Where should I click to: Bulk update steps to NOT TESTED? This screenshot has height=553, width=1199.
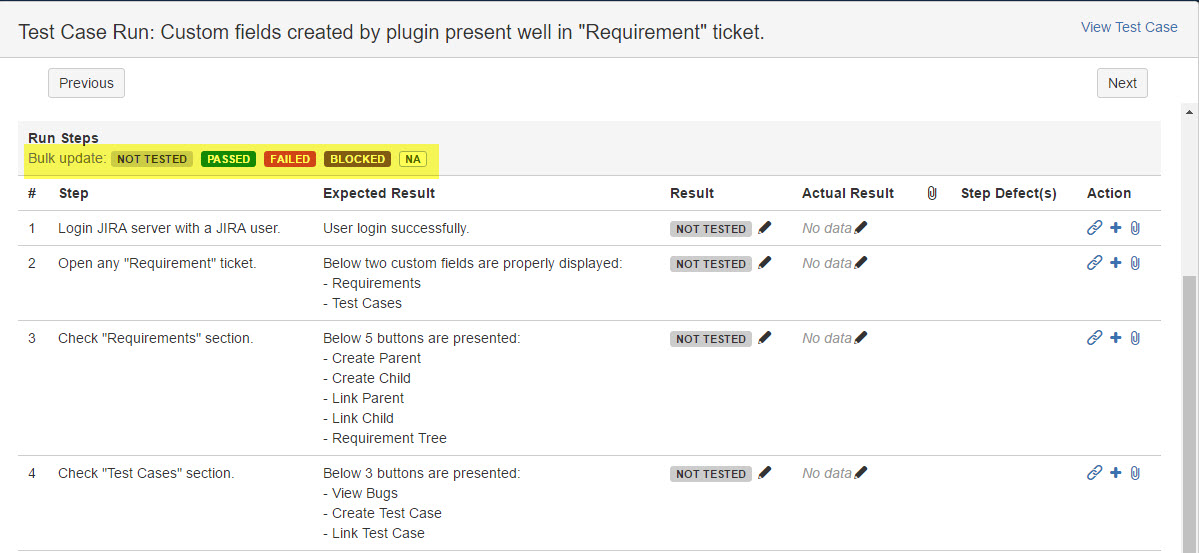(152, 159)
